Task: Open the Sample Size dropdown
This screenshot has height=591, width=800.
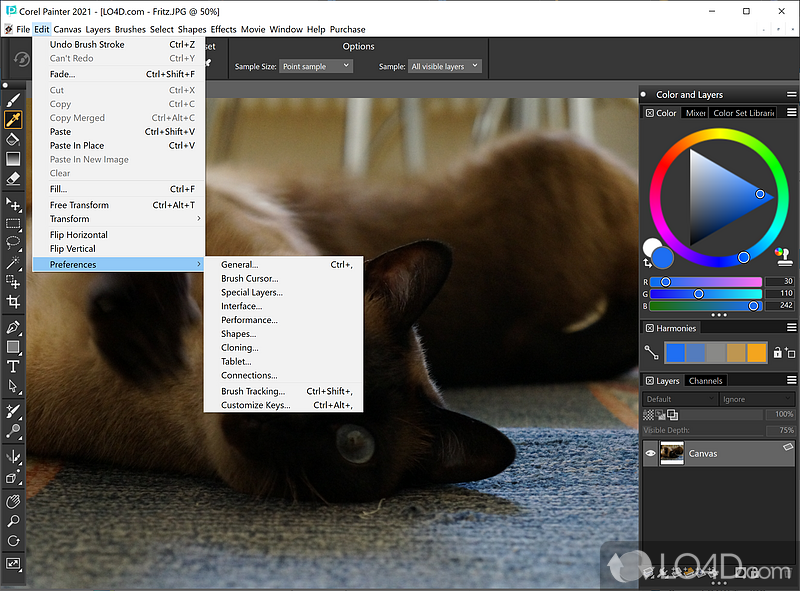Action: 316,66
